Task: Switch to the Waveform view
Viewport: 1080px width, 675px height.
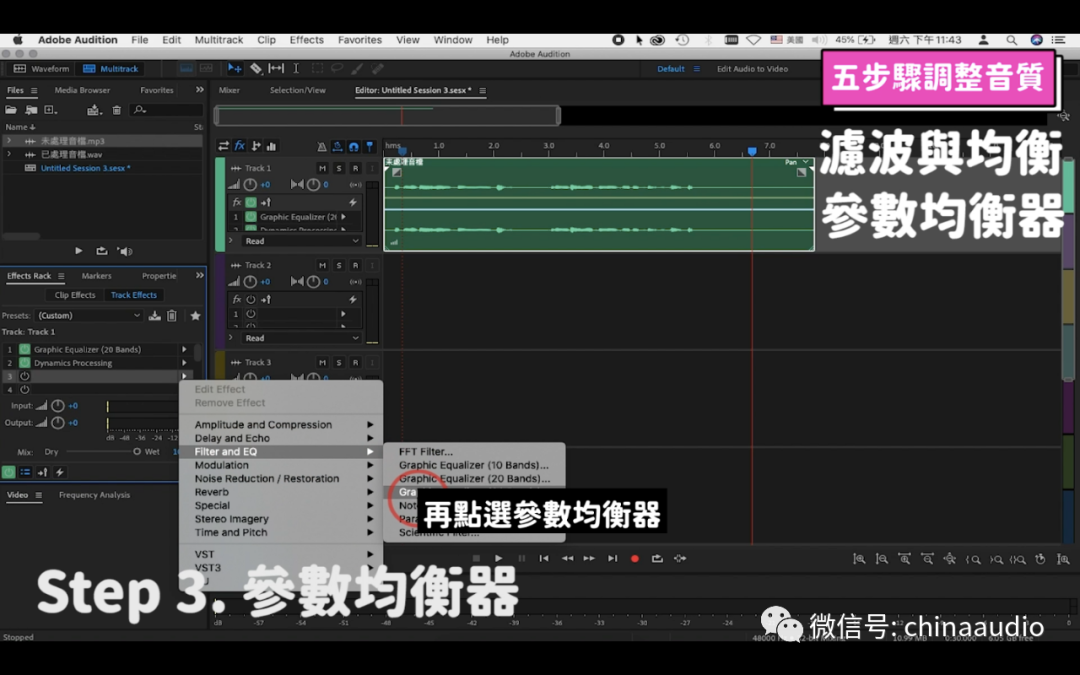Action: [x=42, y=69]
